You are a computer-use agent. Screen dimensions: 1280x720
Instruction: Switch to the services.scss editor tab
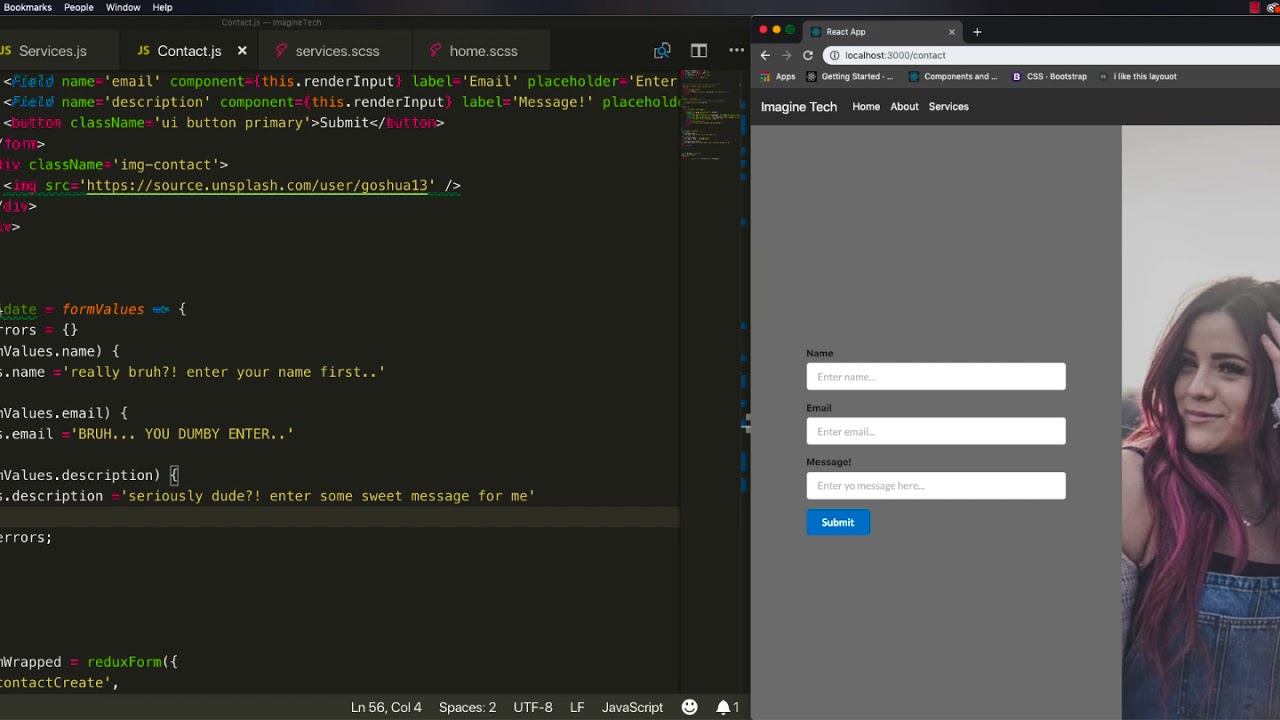click(336, 51)
